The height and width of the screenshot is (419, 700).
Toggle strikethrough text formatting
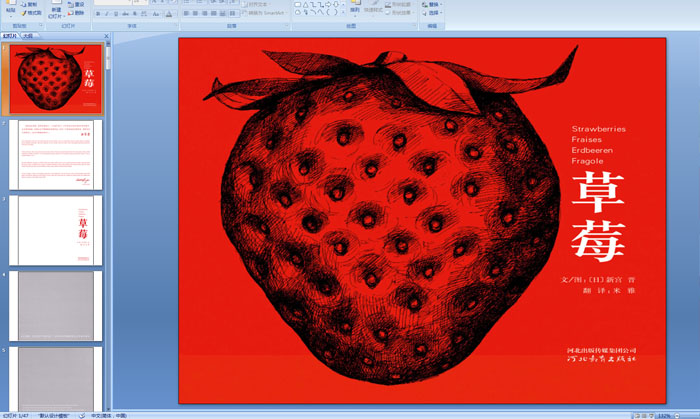125,14
